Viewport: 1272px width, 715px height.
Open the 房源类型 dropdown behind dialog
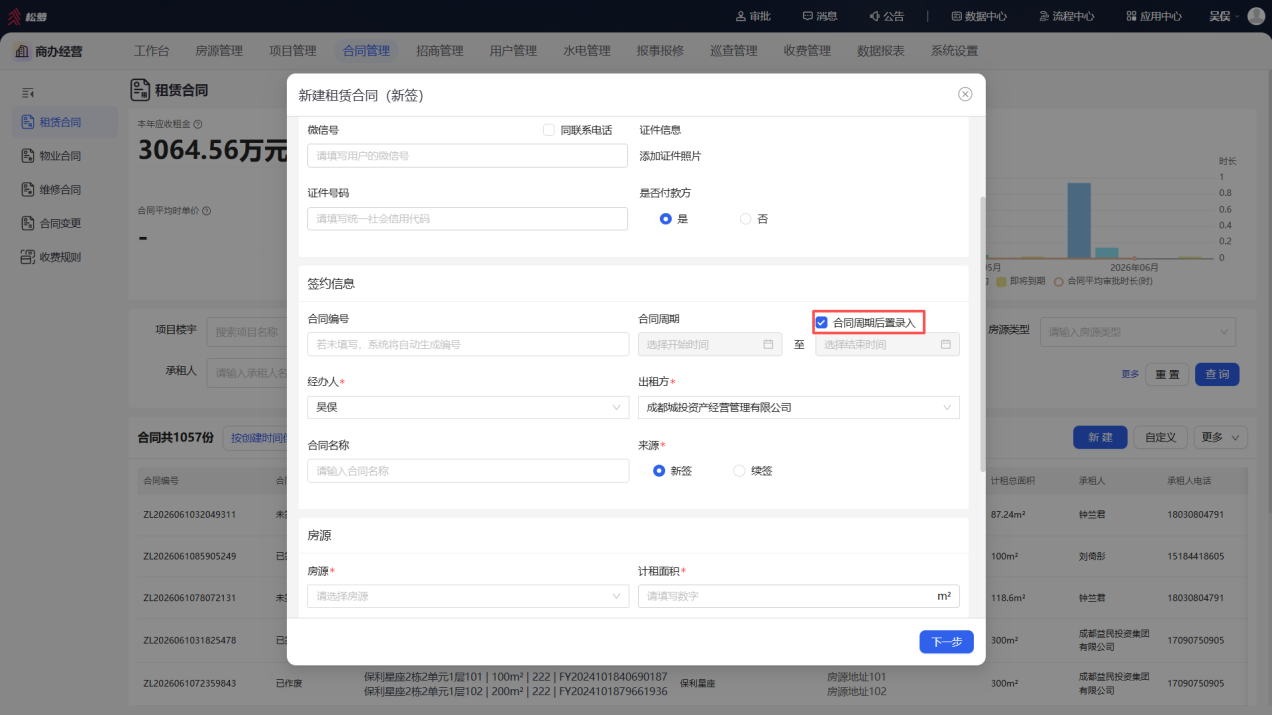(x=1138, y=331)
